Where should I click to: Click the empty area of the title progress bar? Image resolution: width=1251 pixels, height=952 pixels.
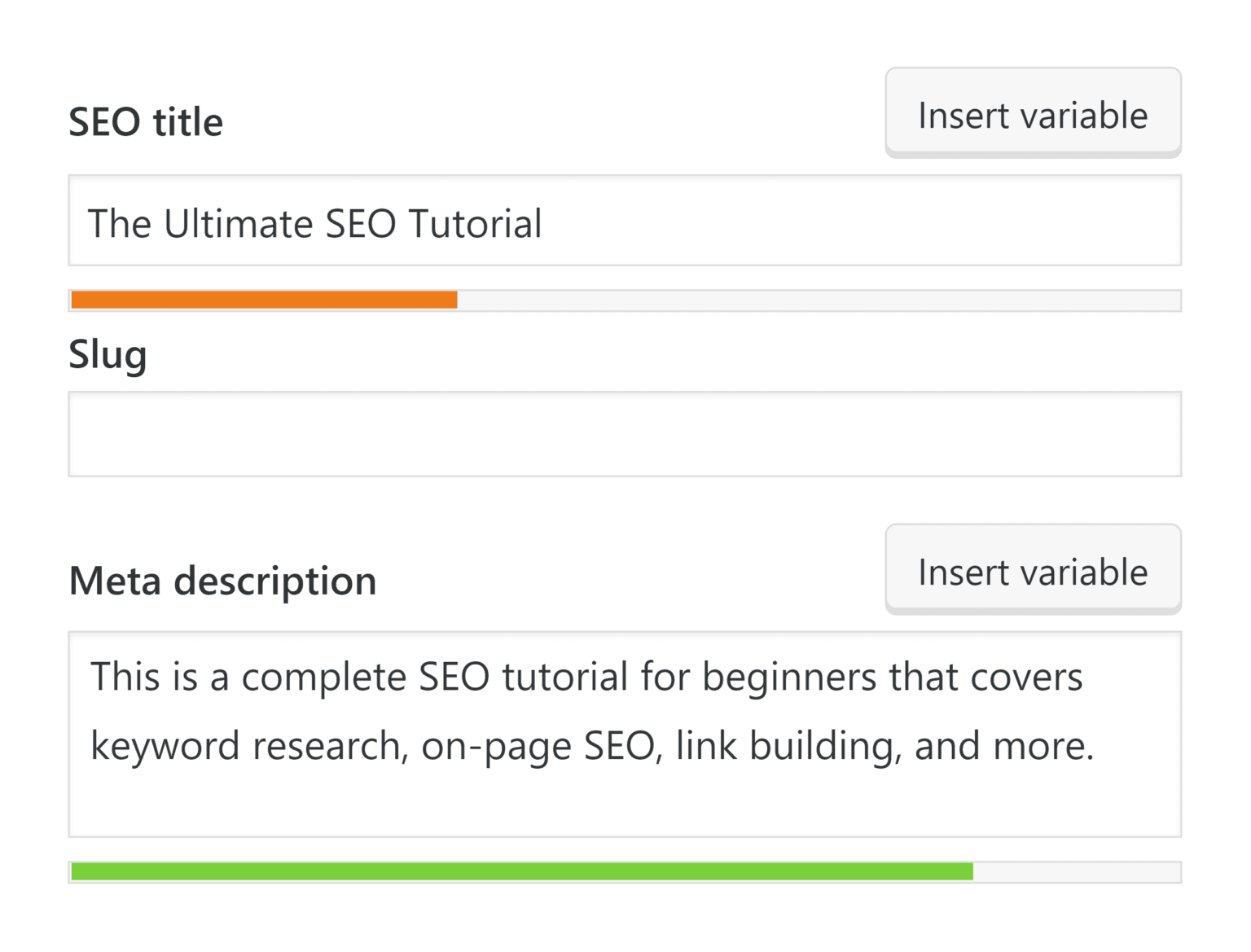(x=814, y=300)
